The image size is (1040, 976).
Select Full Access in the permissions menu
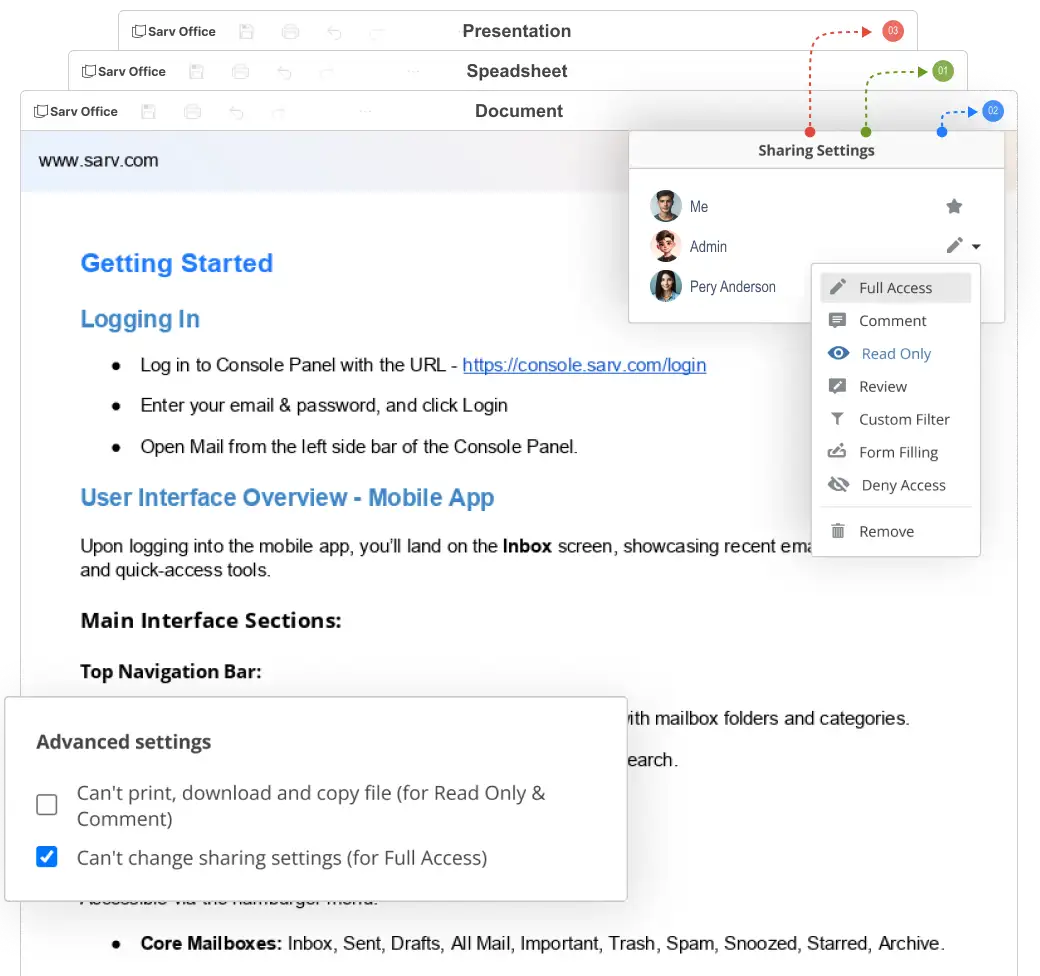tap(895, 287)
